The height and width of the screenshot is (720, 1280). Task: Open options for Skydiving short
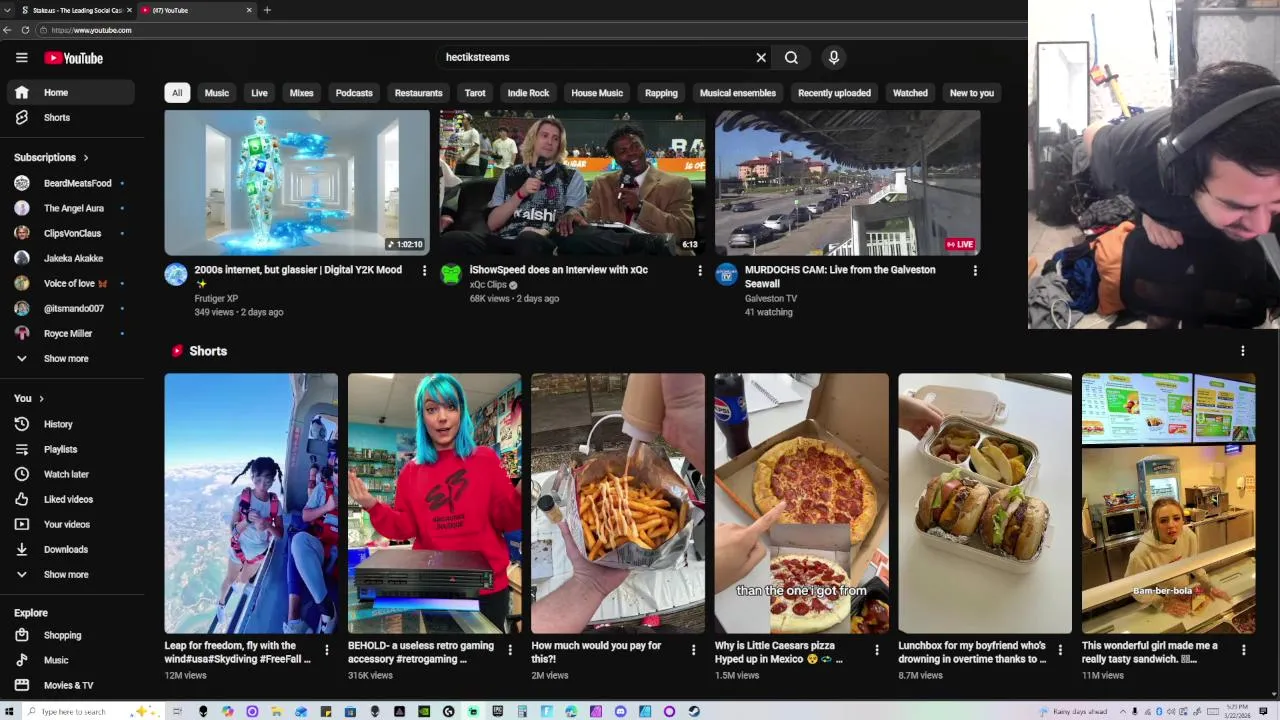click(326, 650)
